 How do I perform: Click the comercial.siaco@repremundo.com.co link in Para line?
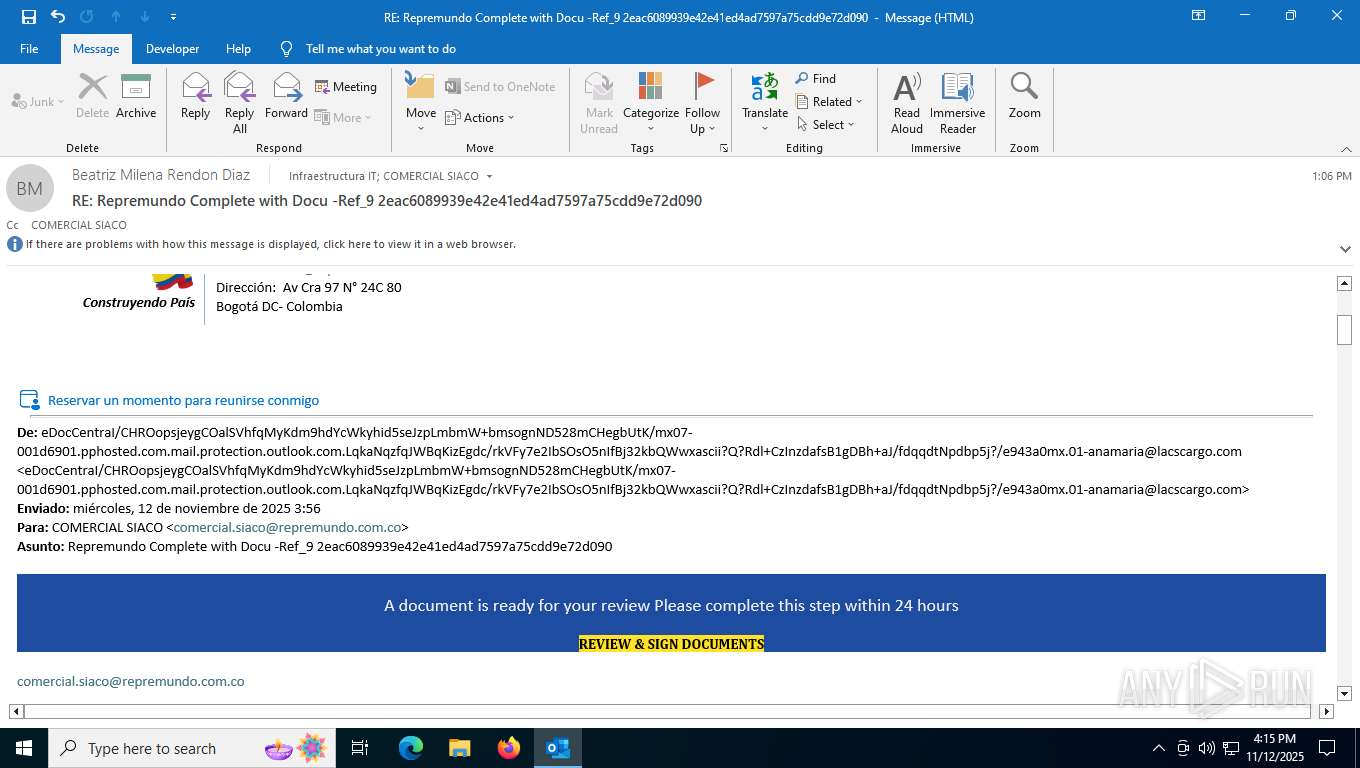288,527
